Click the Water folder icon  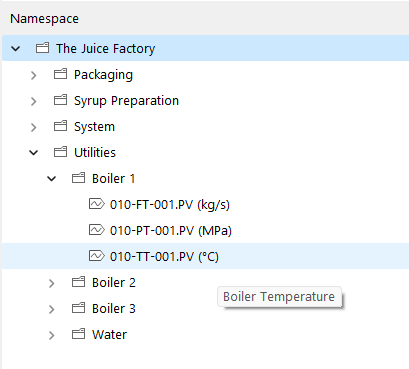[78, 334]
